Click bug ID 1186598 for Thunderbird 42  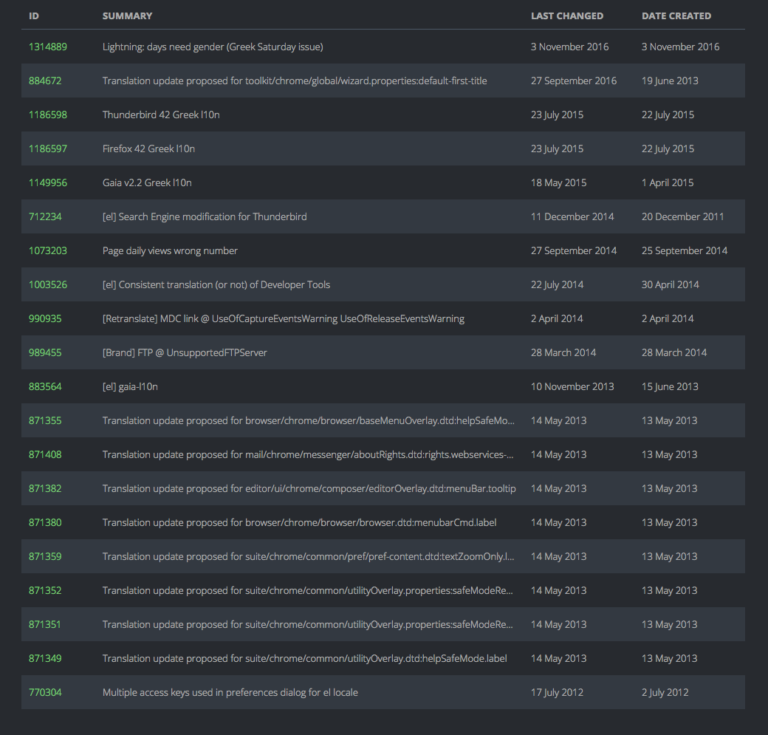[x=47, y=115]
